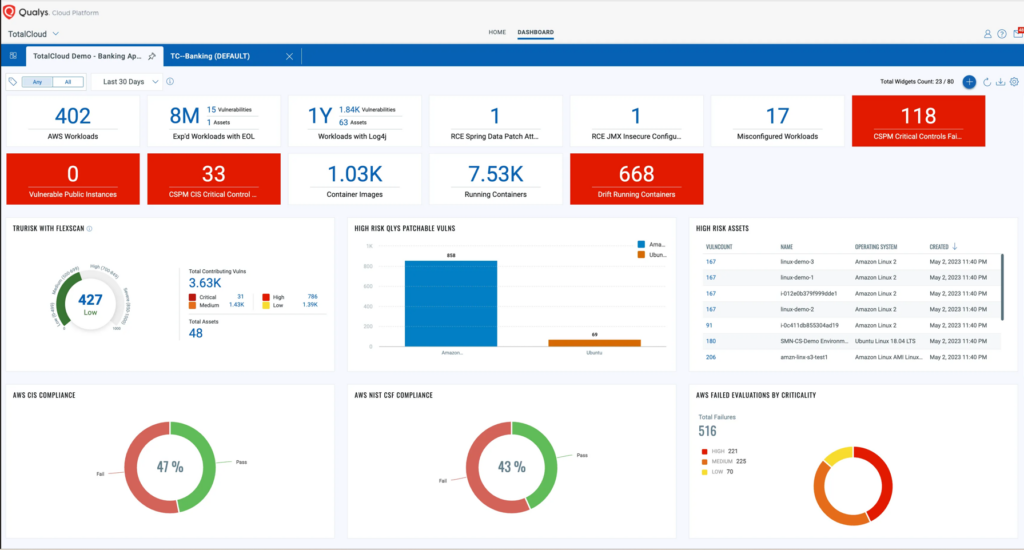Open the dashboard grid list icon
This screenshot has height=550, width=1024.
[13, 56]
